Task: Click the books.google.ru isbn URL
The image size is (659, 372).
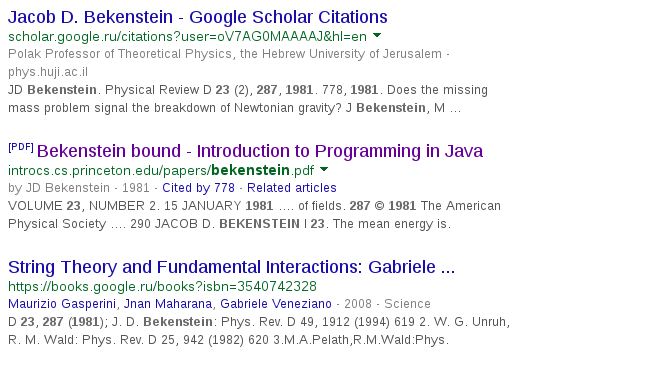Action: coord(162,287)
